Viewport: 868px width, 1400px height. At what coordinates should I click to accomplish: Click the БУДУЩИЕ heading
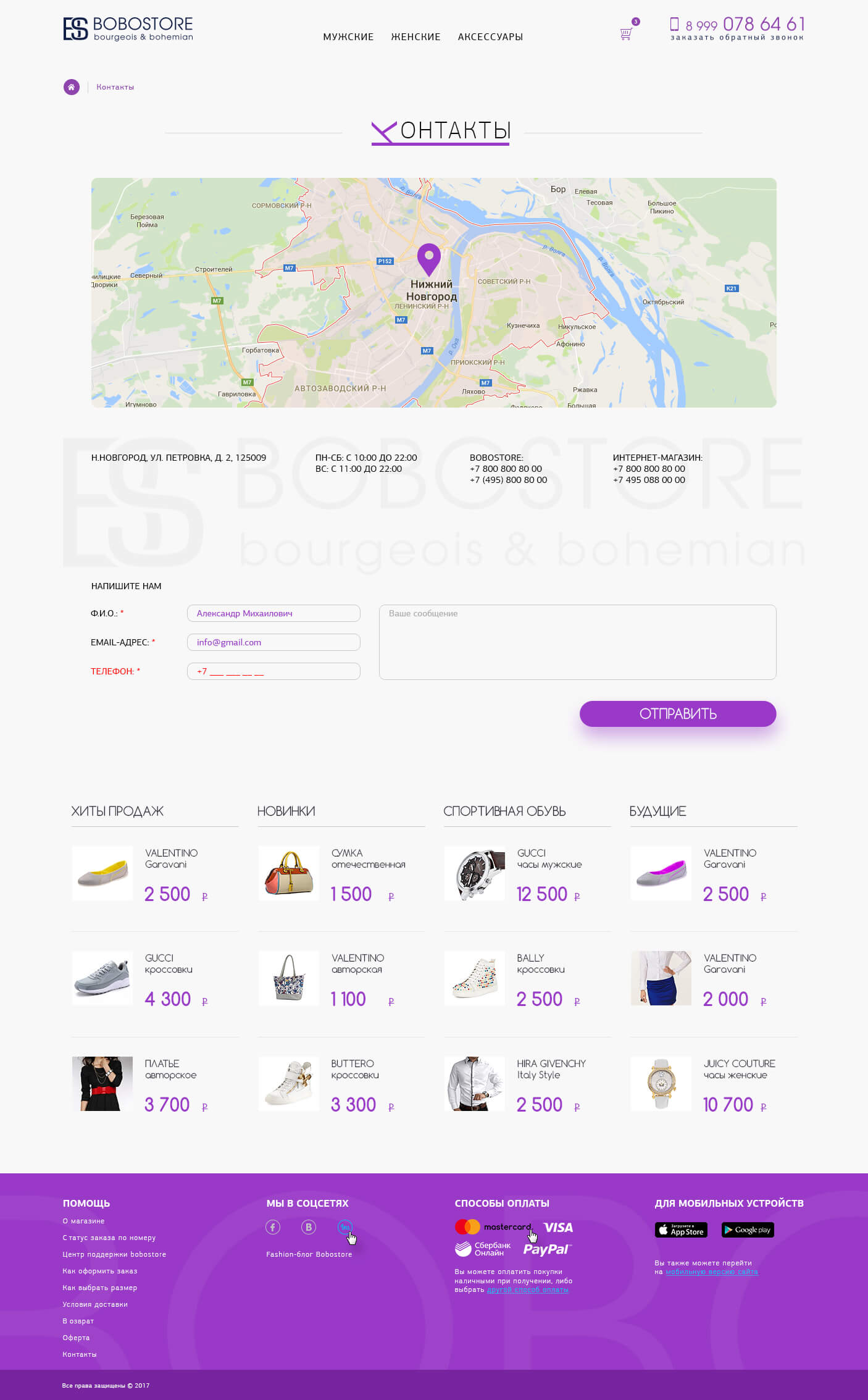click(x=657, y=811)
